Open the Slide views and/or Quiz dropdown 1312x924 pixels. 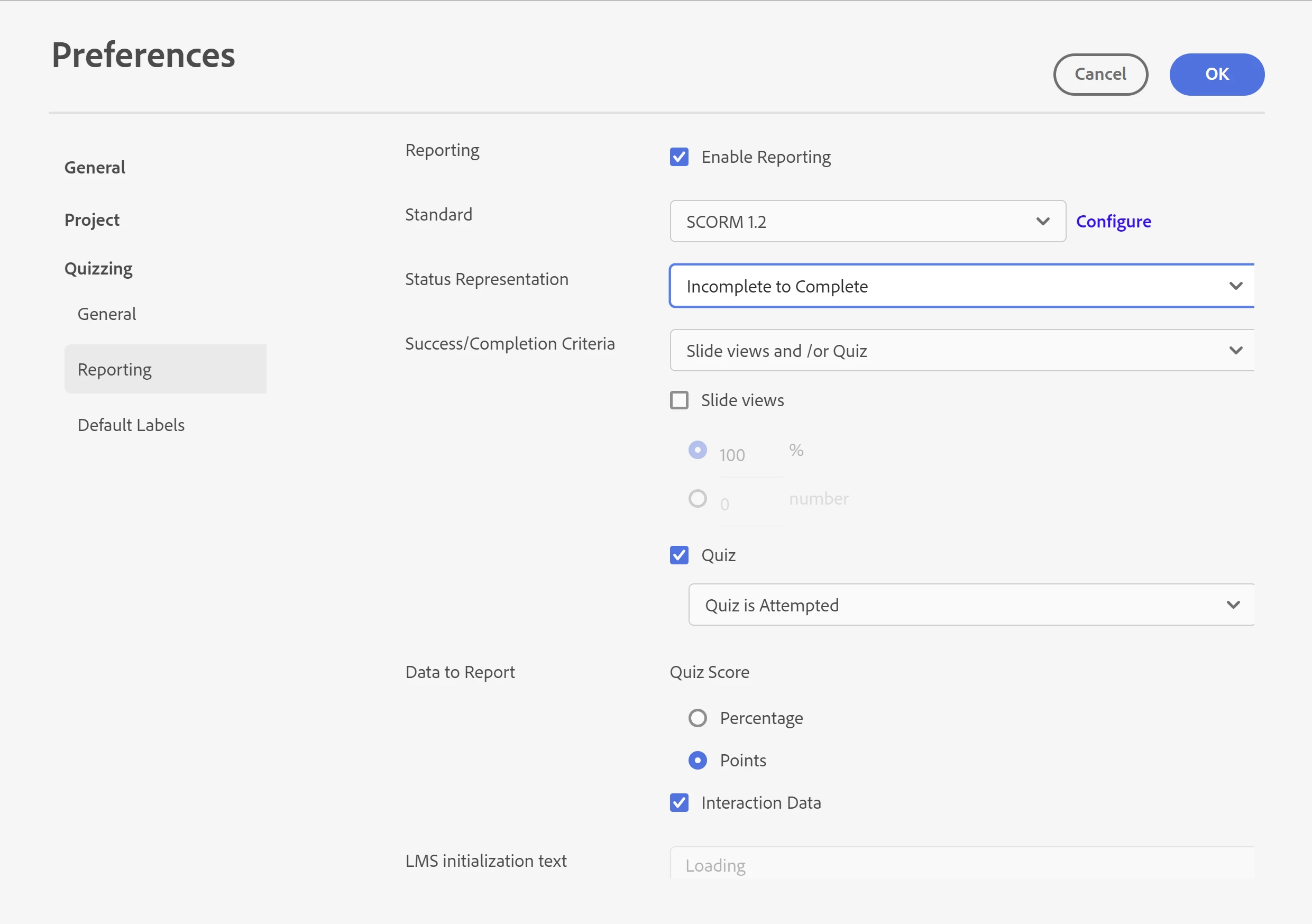(961, 351)
